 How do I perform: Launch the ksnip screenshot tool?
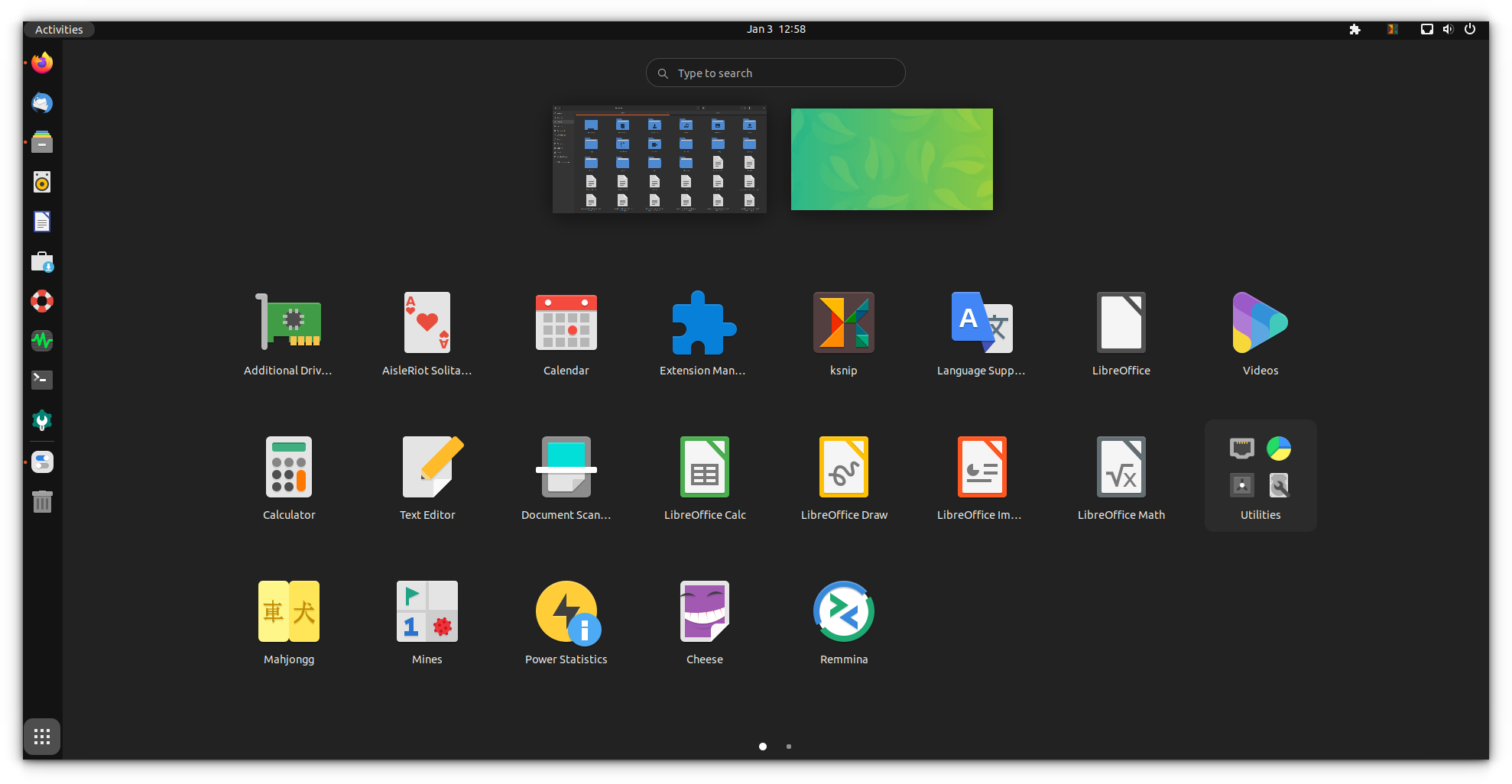pyautogui.click(x=843, y=322)
